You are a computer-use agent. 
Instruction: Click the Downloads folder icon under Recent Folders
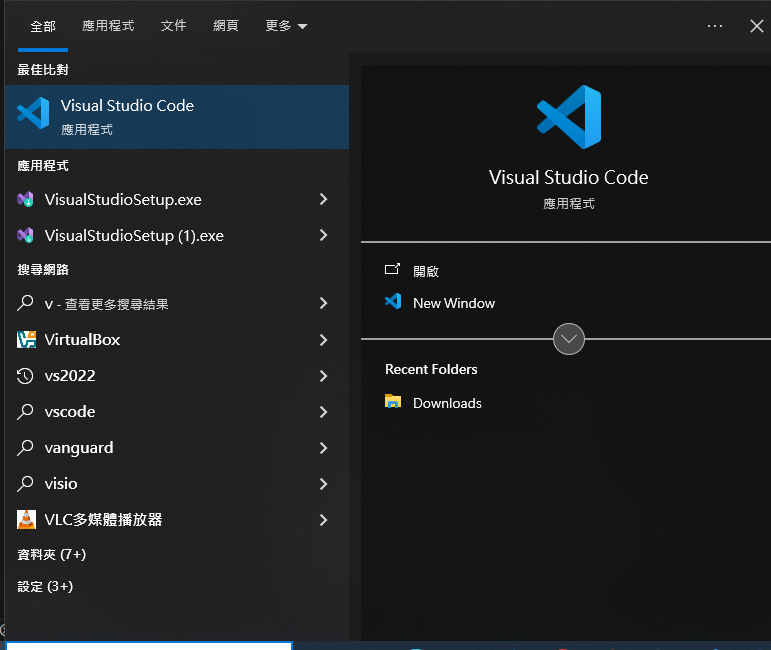pos(394,403)
